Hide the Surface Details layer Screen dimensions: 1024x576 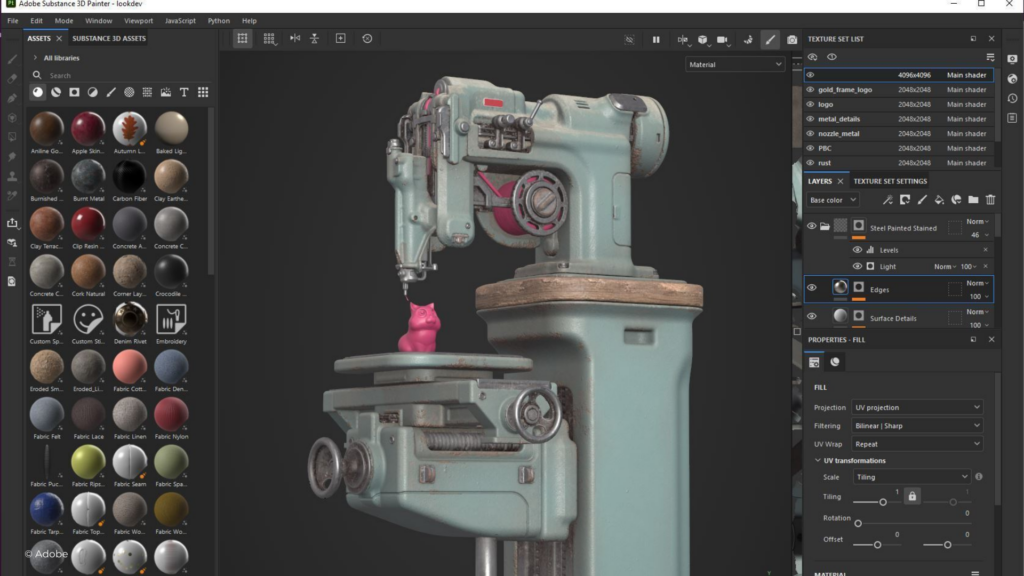tap(812, 317)
